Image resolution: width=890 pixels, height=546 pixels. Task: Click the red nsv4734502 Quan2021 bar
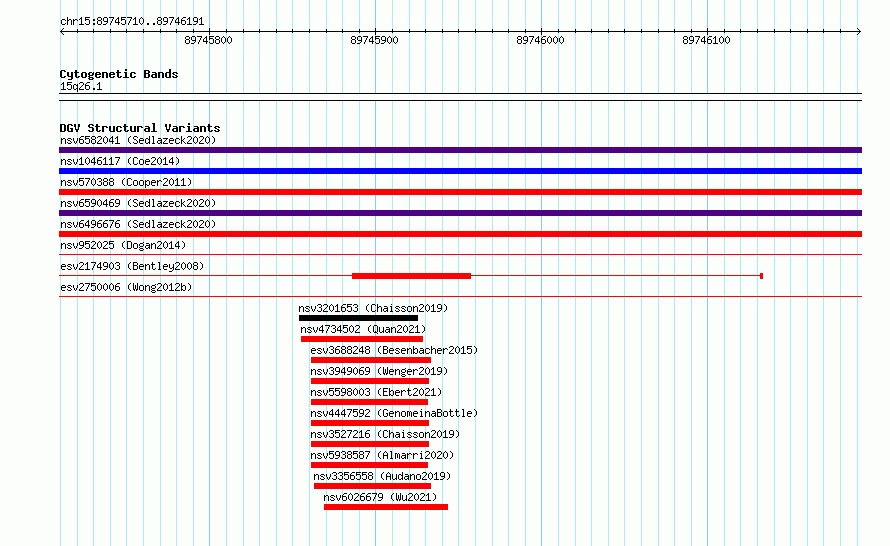362,339
